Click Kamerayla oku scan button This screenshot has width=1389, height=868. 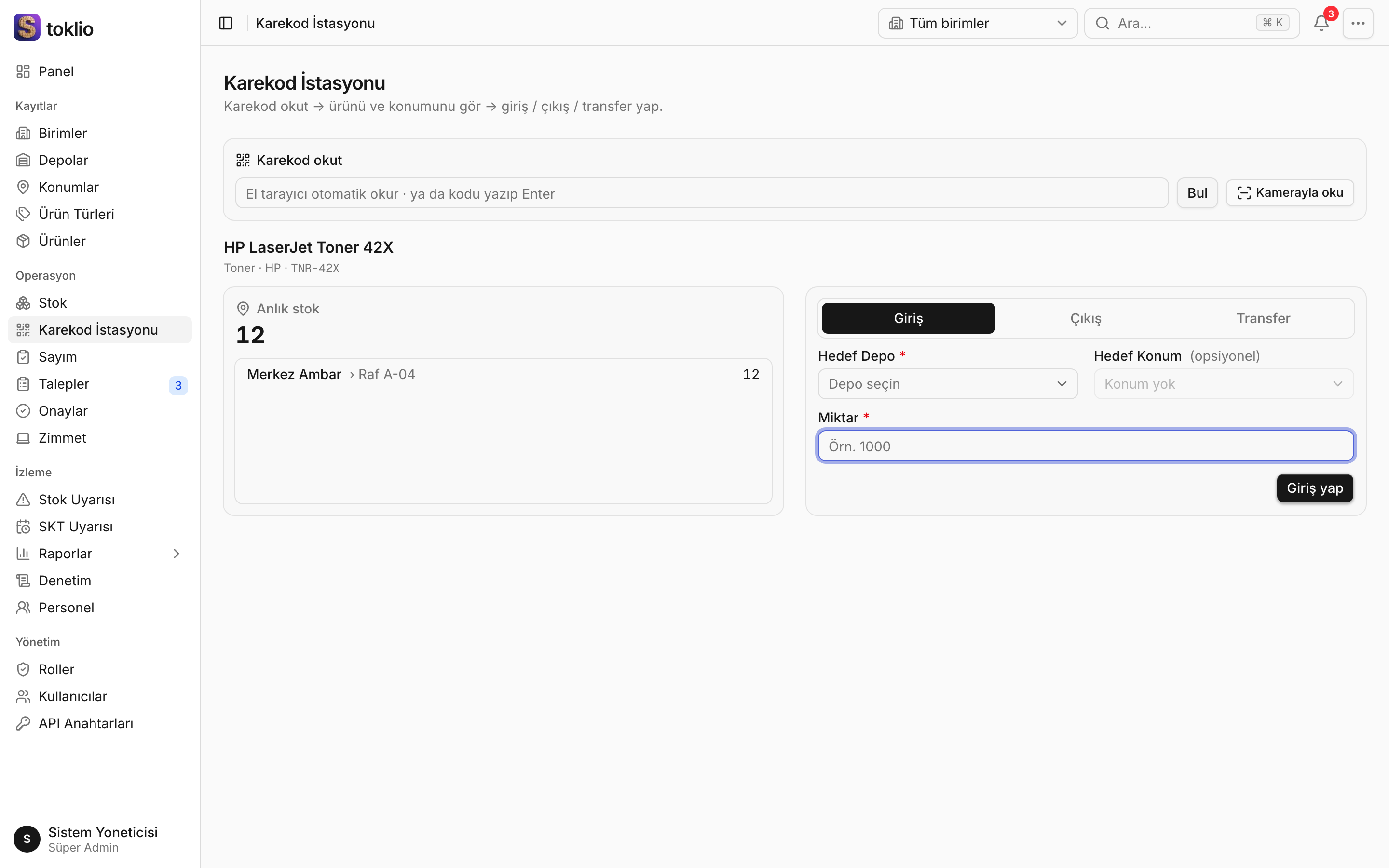click(1290, 193)
